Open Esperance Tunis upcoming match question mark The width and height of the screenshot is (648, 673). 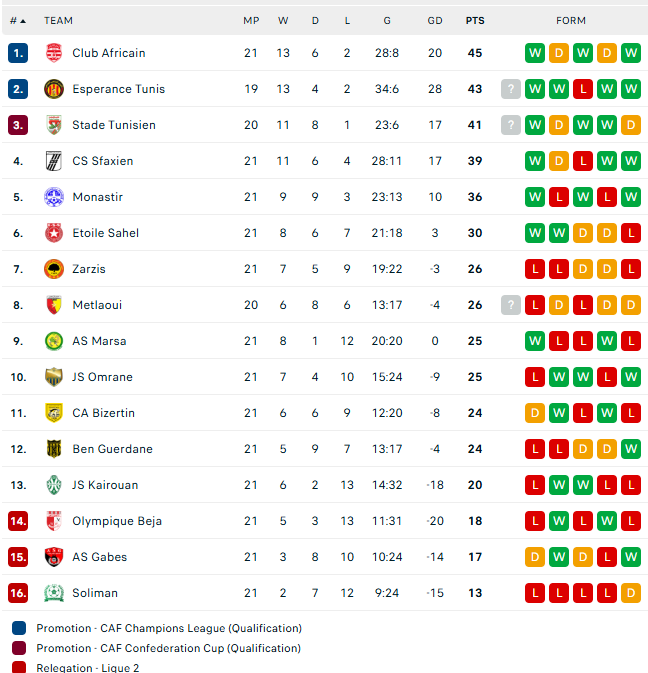(511, 89)
